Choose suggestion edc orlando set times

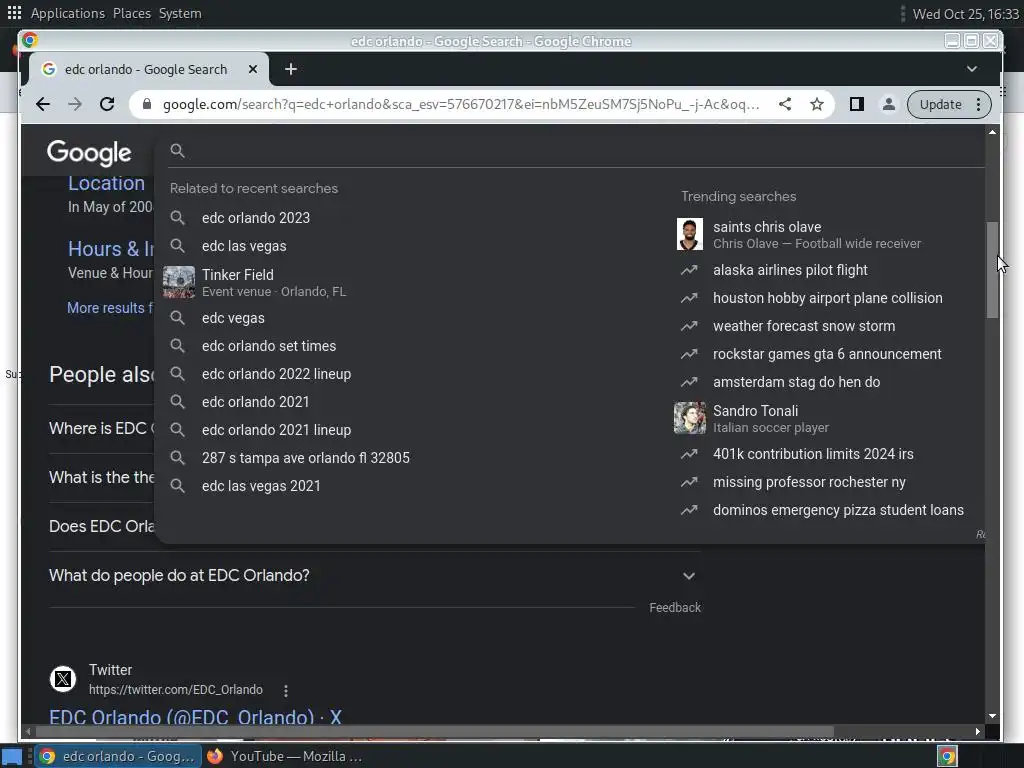[269, 346]
